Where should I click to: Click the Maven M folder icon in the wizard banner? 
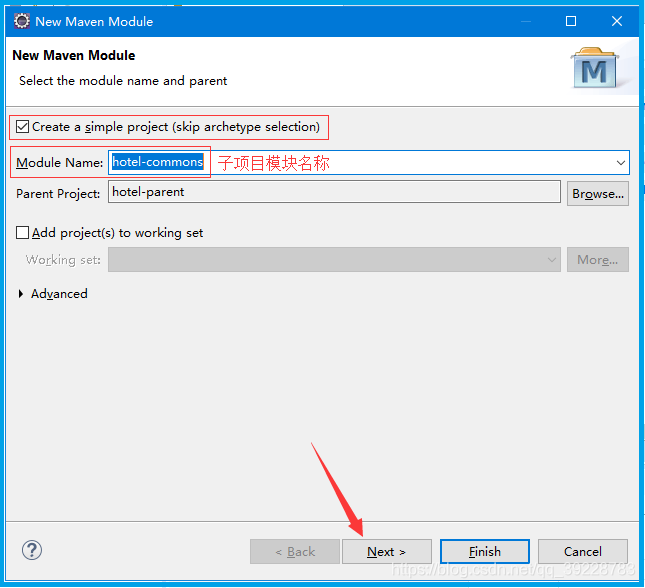pos(594,68)
